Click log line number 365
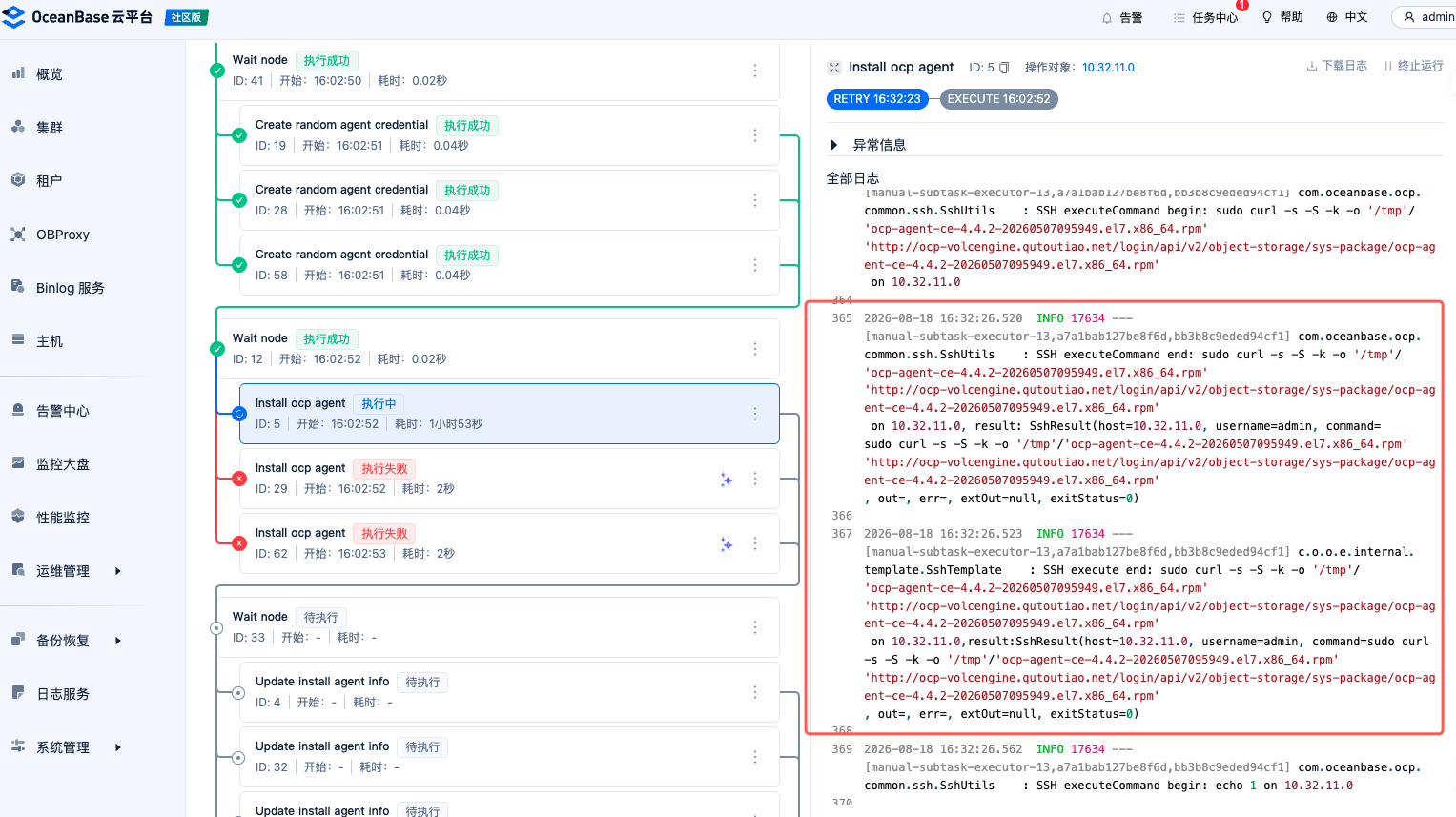Image resolution: width=1456 pixels, height=817 pixels. point(842,318)
